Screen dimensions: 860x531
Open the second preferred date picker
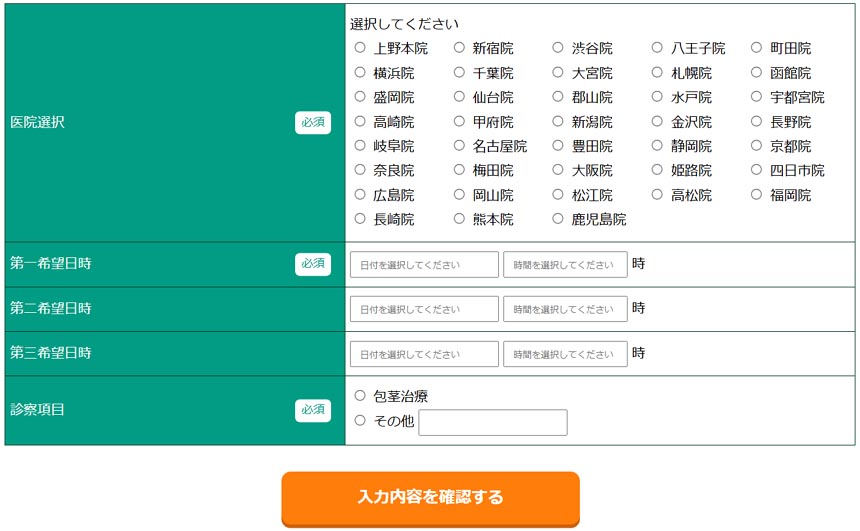pyautogui.click(x=424, y=309)
